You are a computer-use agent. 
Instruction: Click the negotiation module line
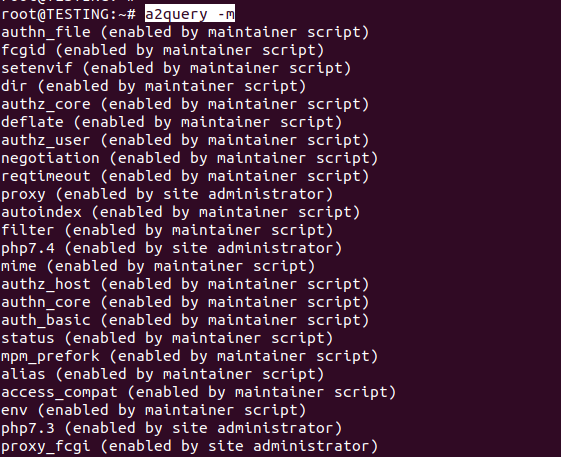point(189,158)
